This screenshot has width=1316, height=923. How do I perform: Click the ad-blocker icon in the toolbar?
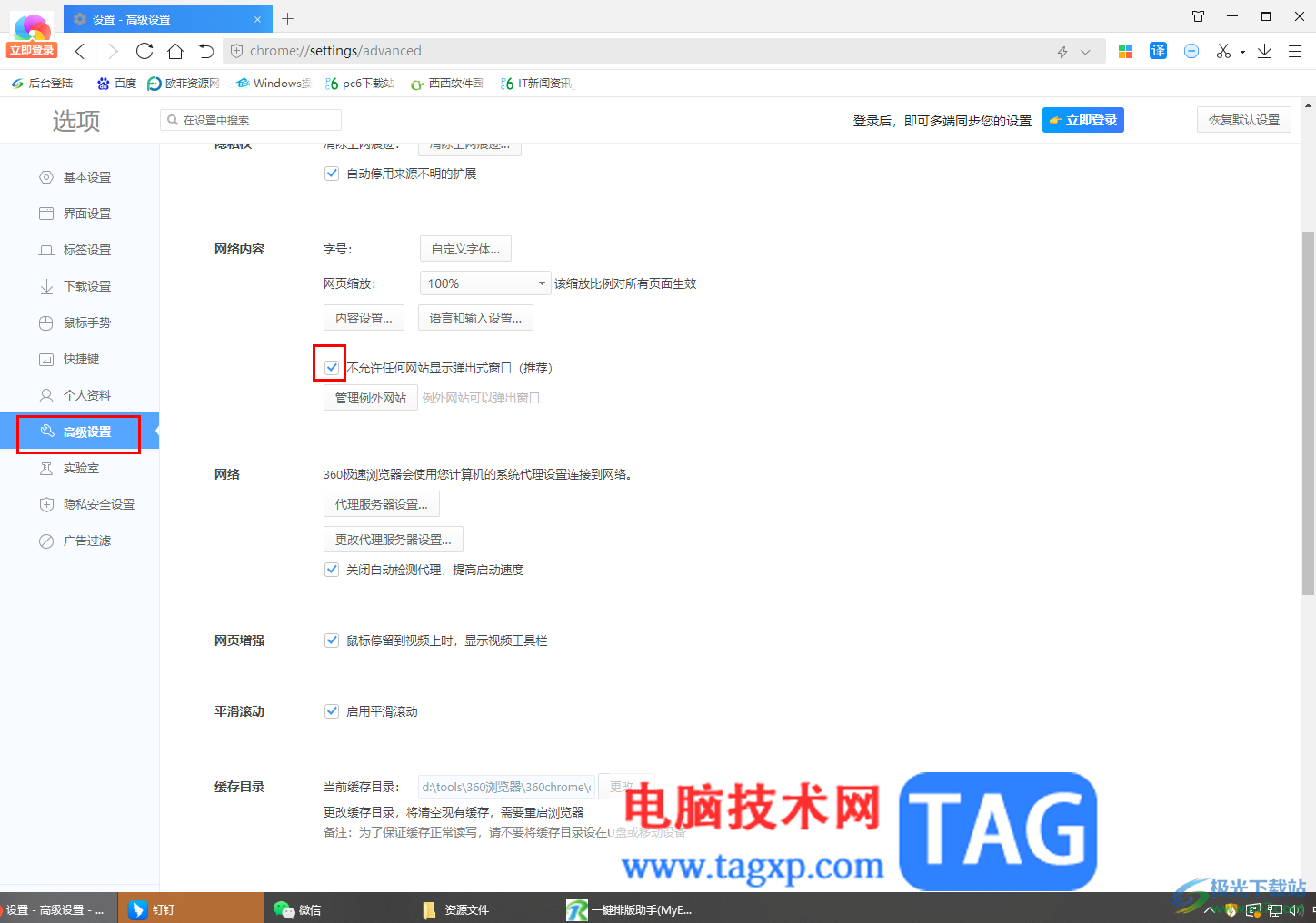(1191, 51)
